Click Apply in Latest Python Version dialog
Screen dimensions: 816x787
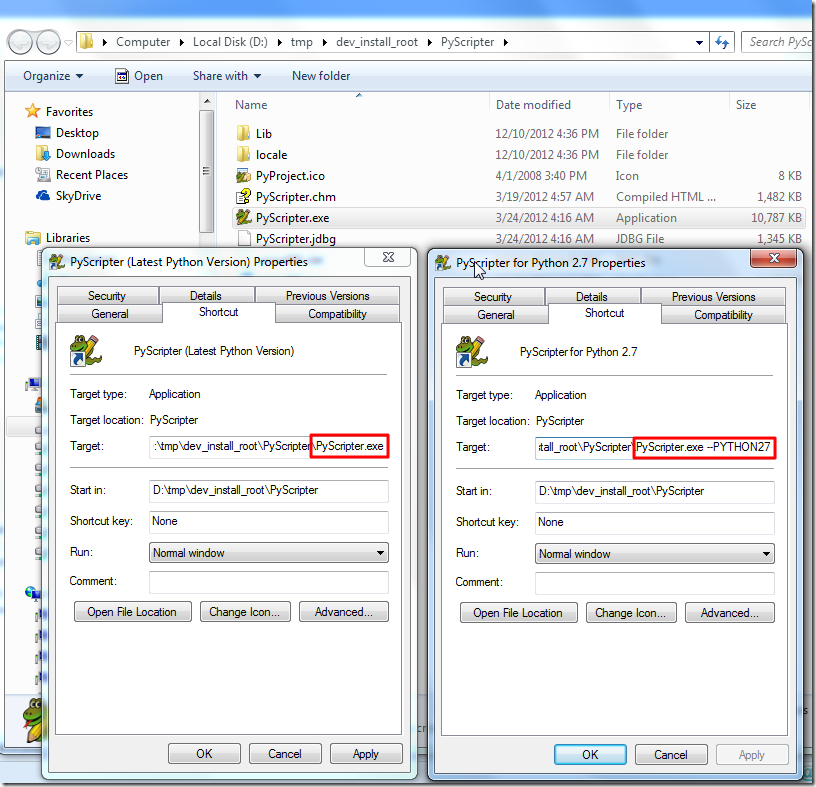[366, 754]
